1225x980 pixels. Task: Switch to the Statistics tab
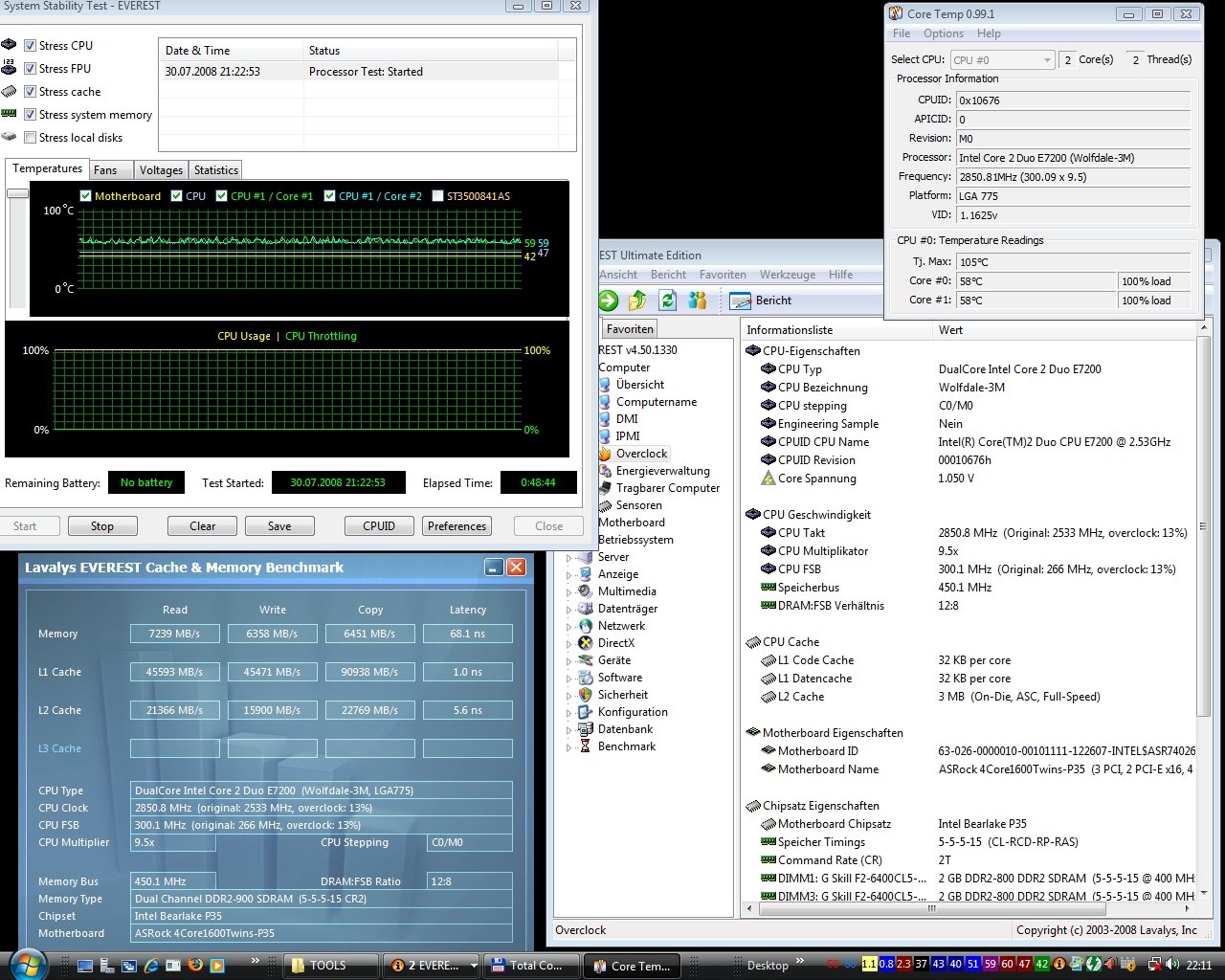pos(216,170)
